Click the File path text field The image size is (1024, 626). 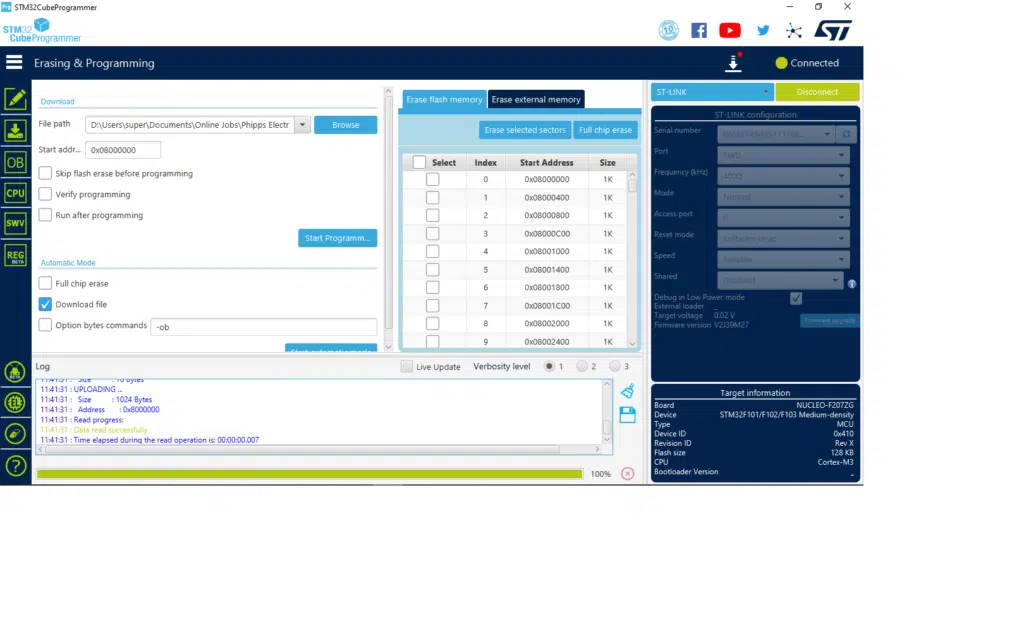(190, 125)
